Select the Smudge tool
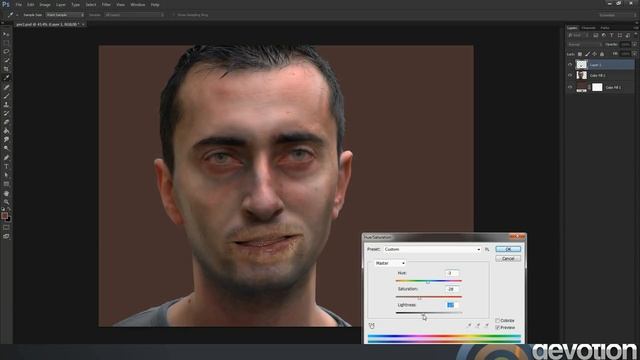Screen dimensions: 640x360 6,140
